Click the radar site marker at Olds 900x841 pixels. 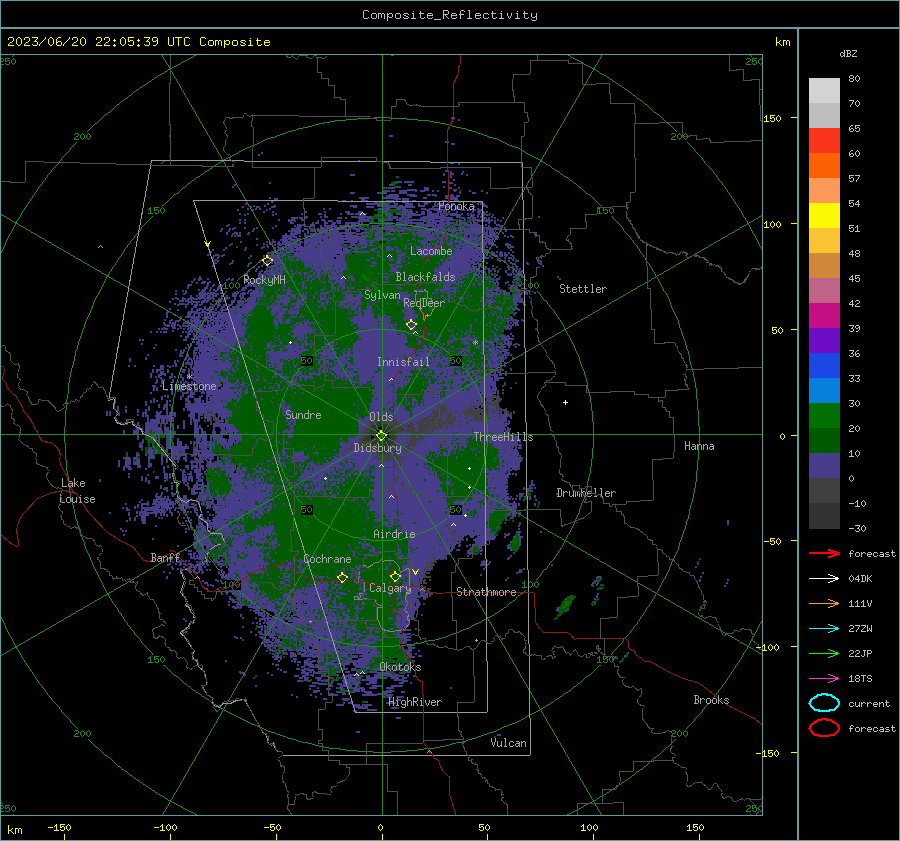point(382,435)
